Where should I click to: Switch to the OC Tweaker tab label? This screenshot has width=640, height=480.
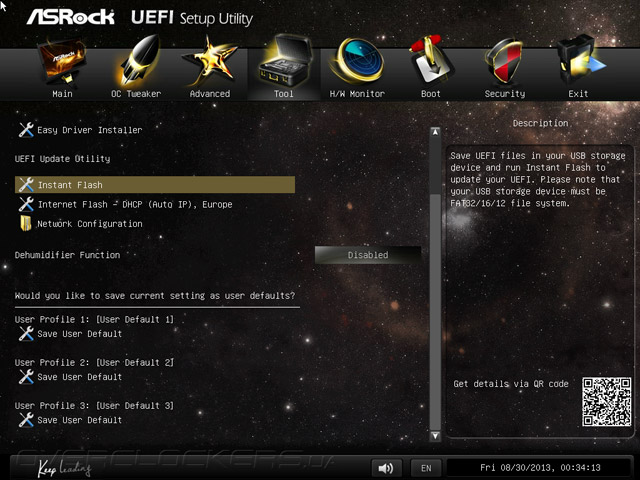click(x=136, y=94)
